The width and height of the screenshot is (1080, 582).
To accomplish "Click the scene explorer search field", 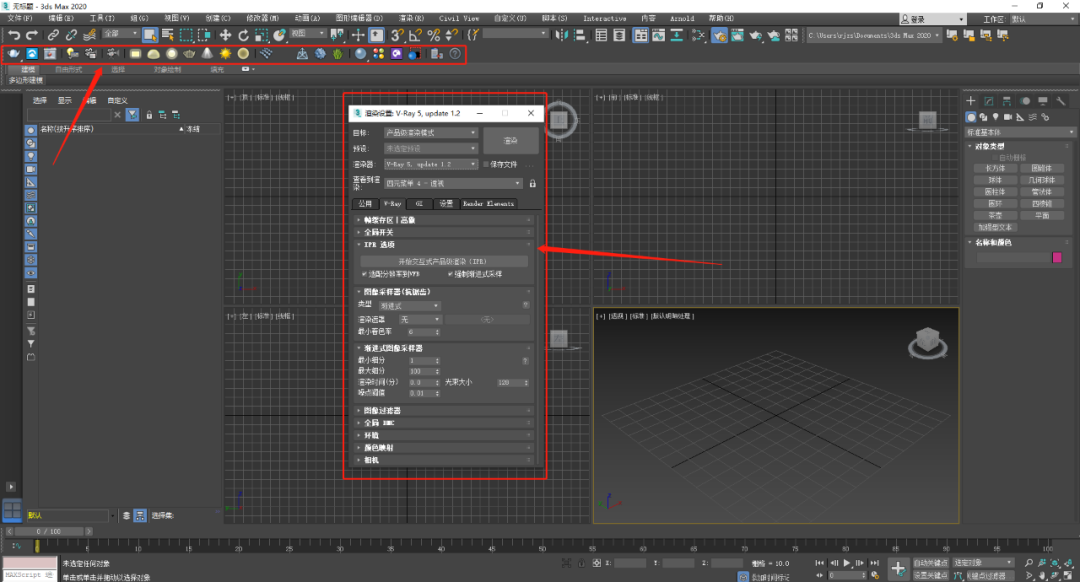I will tap(68, 115).
